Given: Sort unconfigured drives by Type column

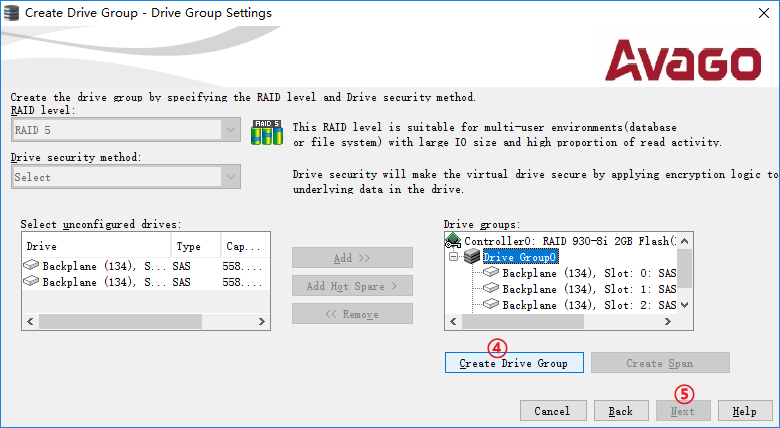Looking at the screenshot, I should click(195, 246).
